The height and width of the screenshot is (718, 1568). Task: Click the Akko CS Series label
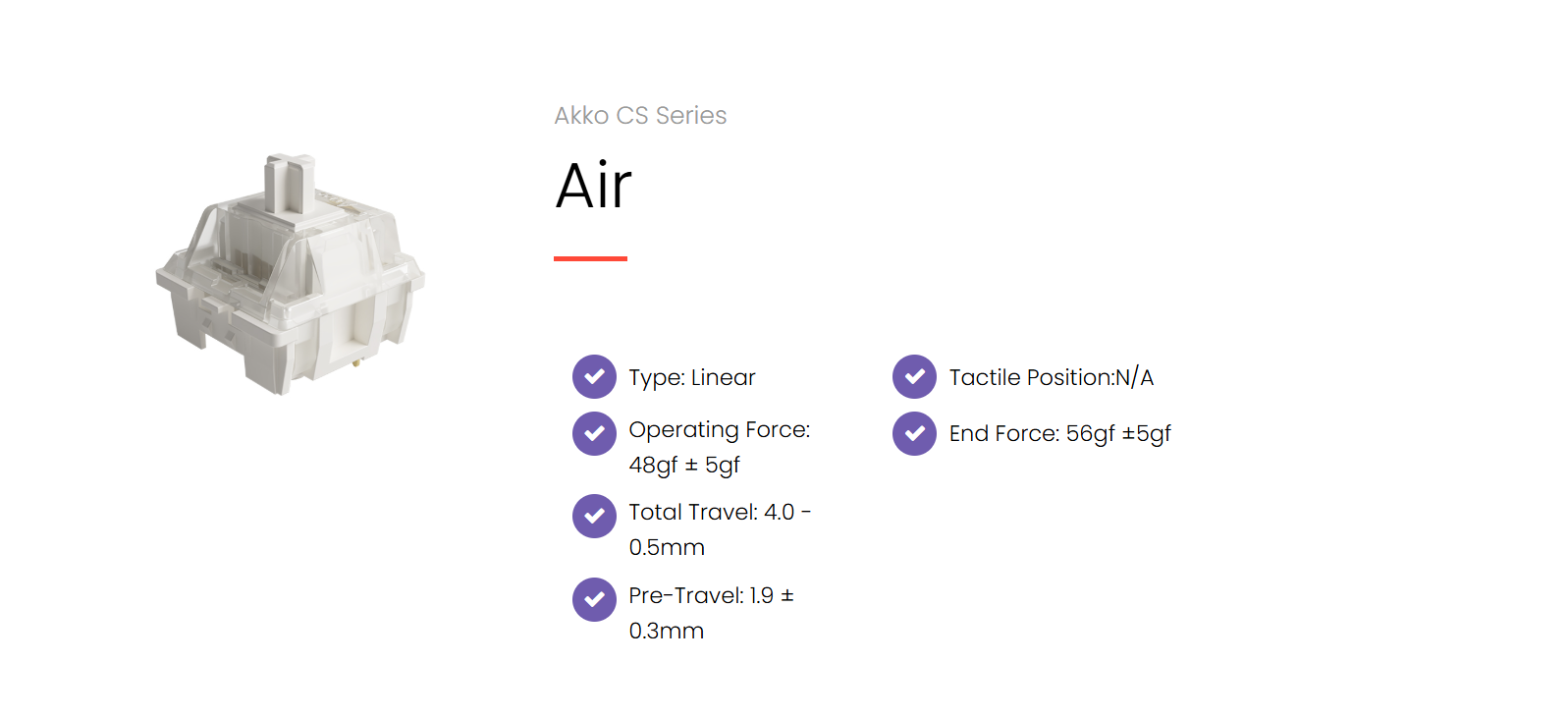click(640, 116)
